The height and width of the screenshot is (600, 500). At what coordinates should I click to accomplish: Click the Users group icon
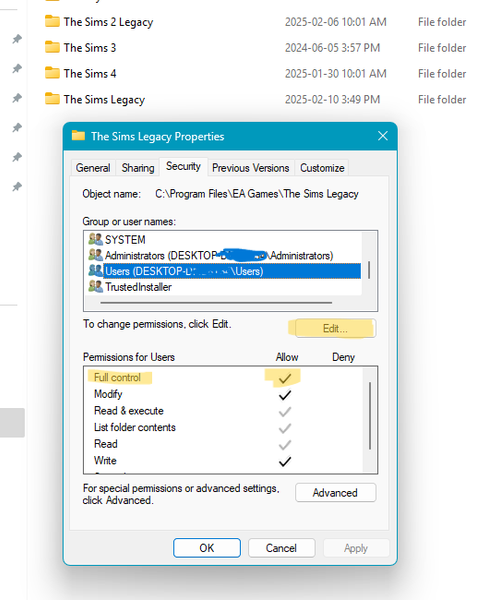pos(96,271)
